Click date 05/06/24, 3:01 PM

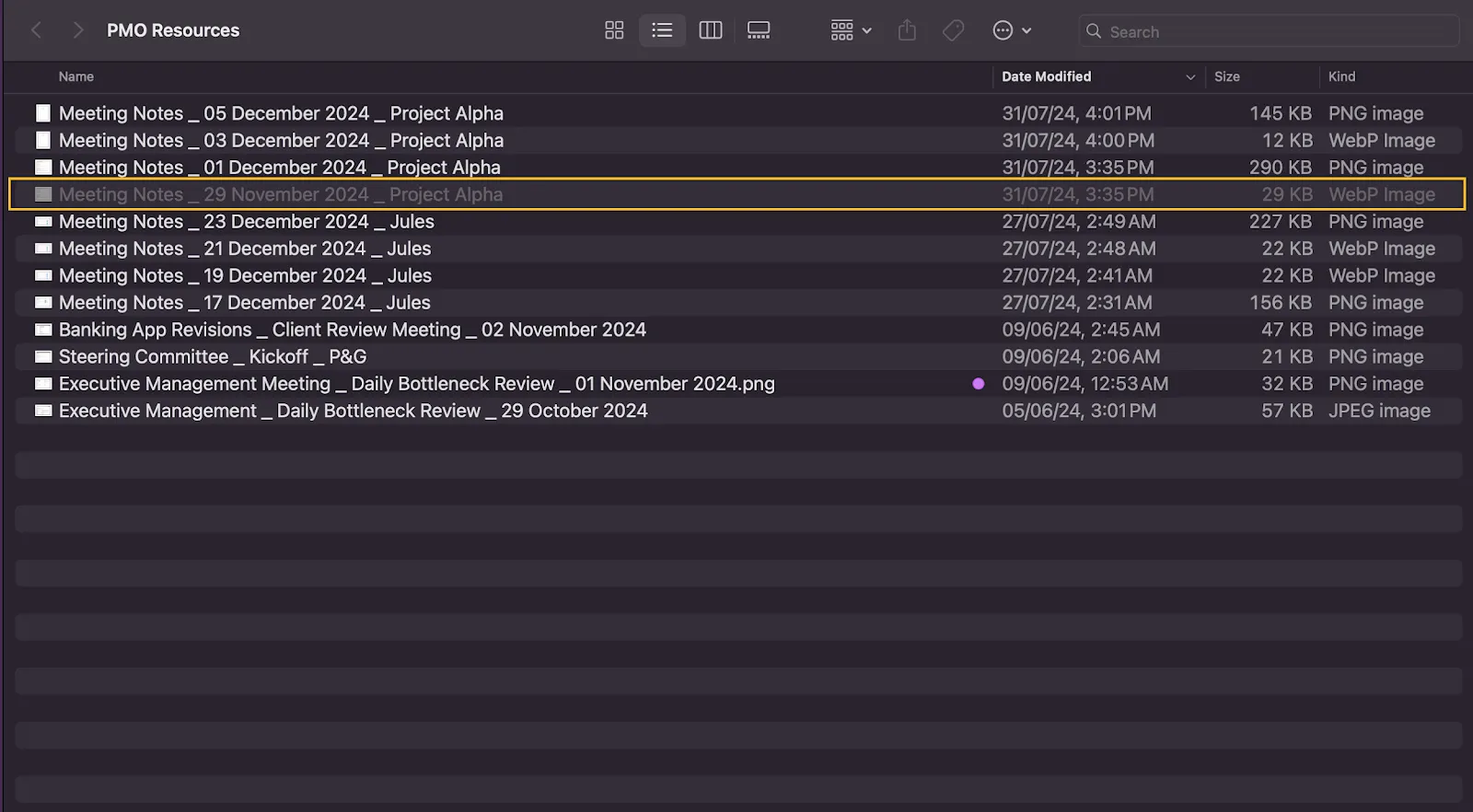coord(1079,411)
